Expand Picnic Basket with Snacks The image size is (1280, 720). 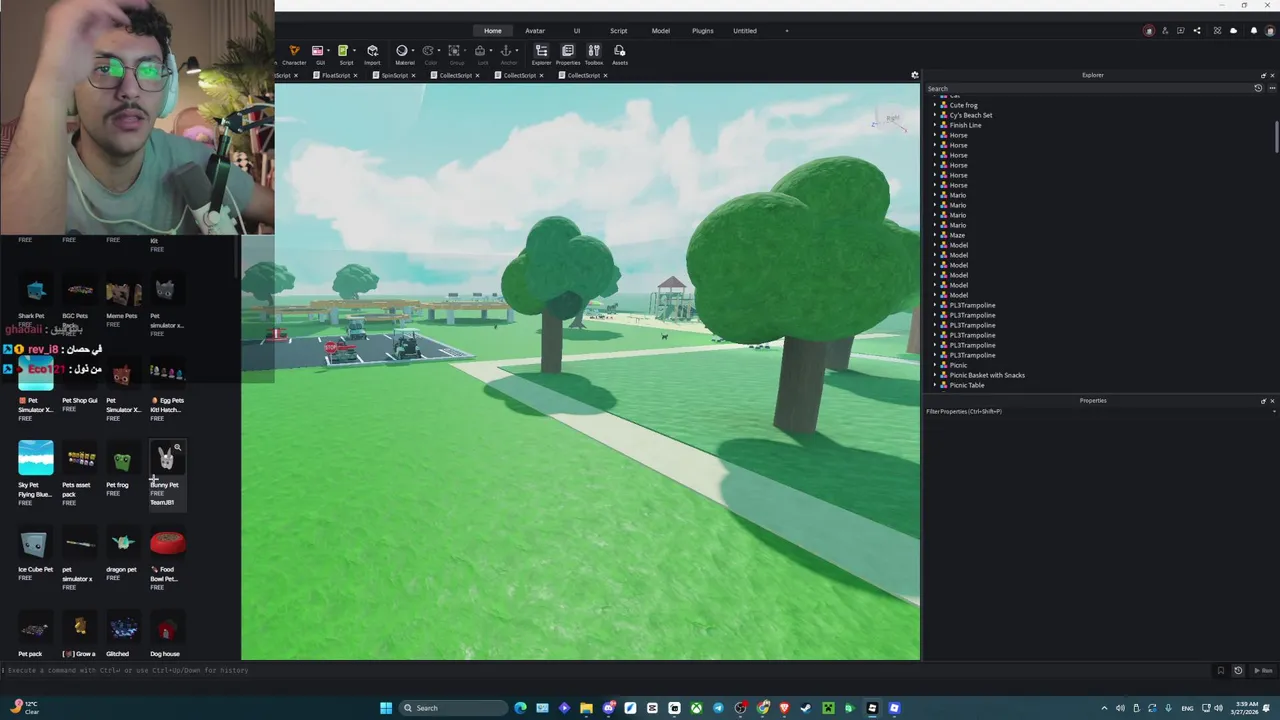935,375
